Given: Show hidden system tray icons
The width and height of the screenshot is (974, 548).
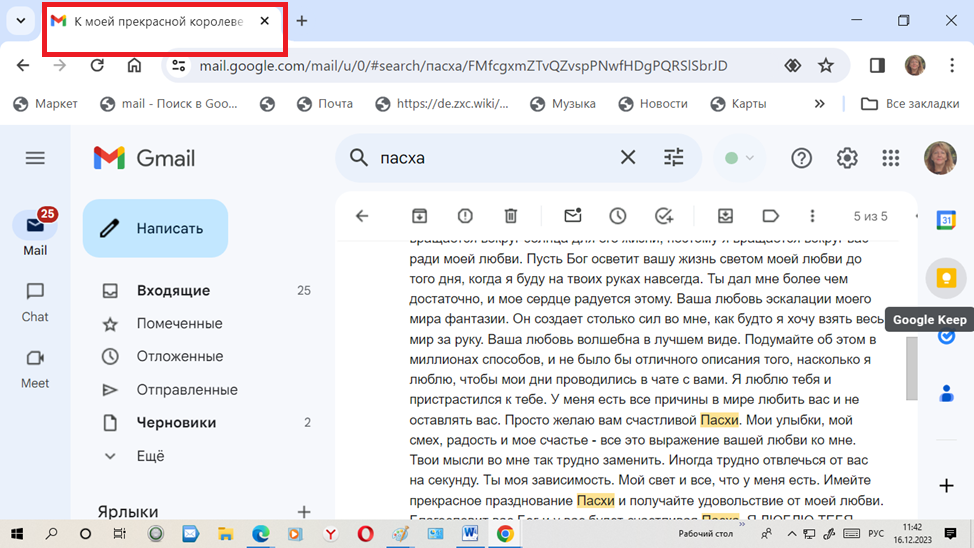Looking at the screenshot, I should click(x=791, y=534).
